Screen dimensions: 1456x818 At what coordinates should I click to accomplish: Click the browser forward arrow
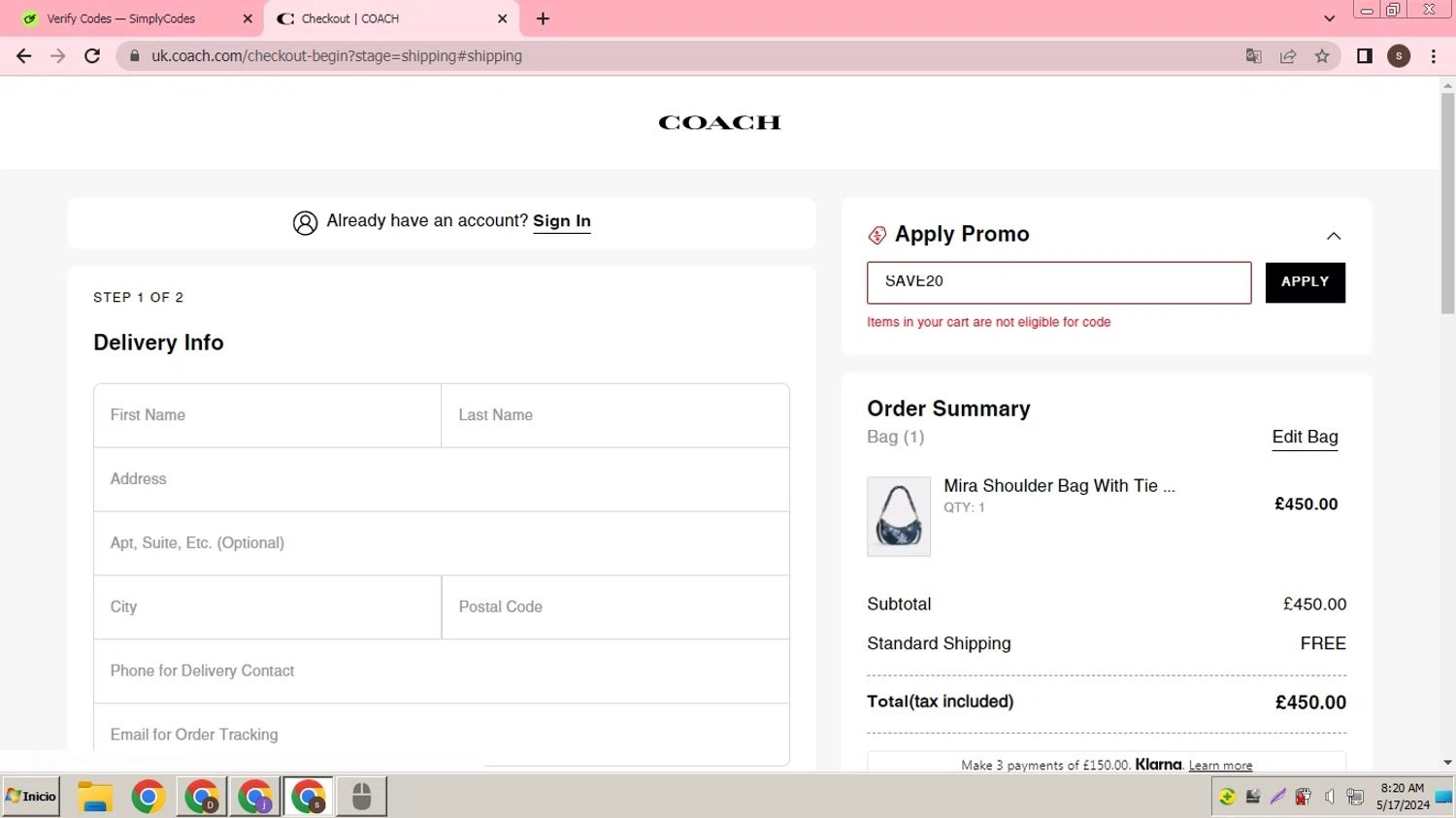[58, 56]
